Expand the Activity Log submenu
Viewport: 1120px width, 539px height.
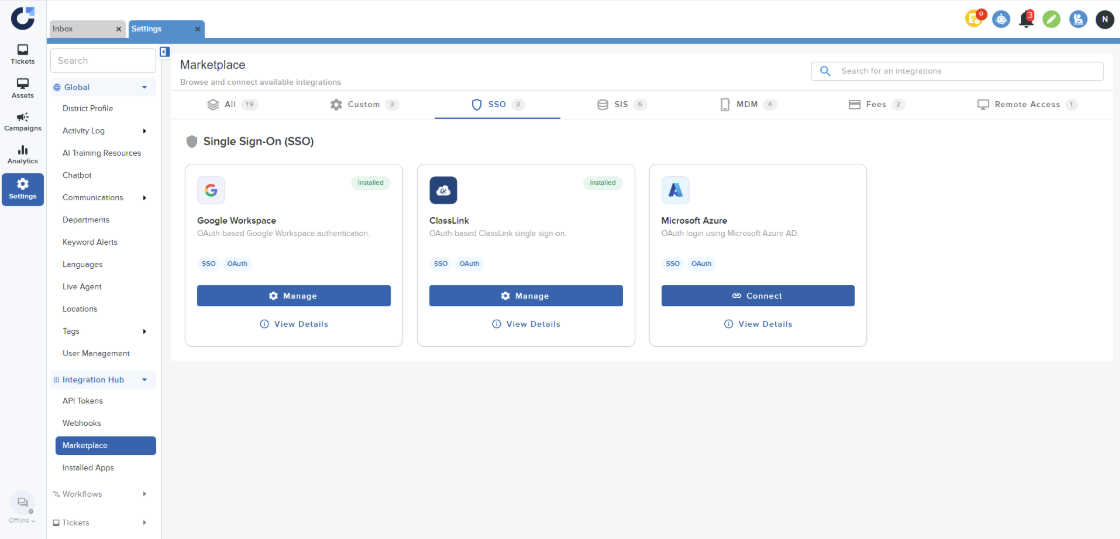coord(144,131)
